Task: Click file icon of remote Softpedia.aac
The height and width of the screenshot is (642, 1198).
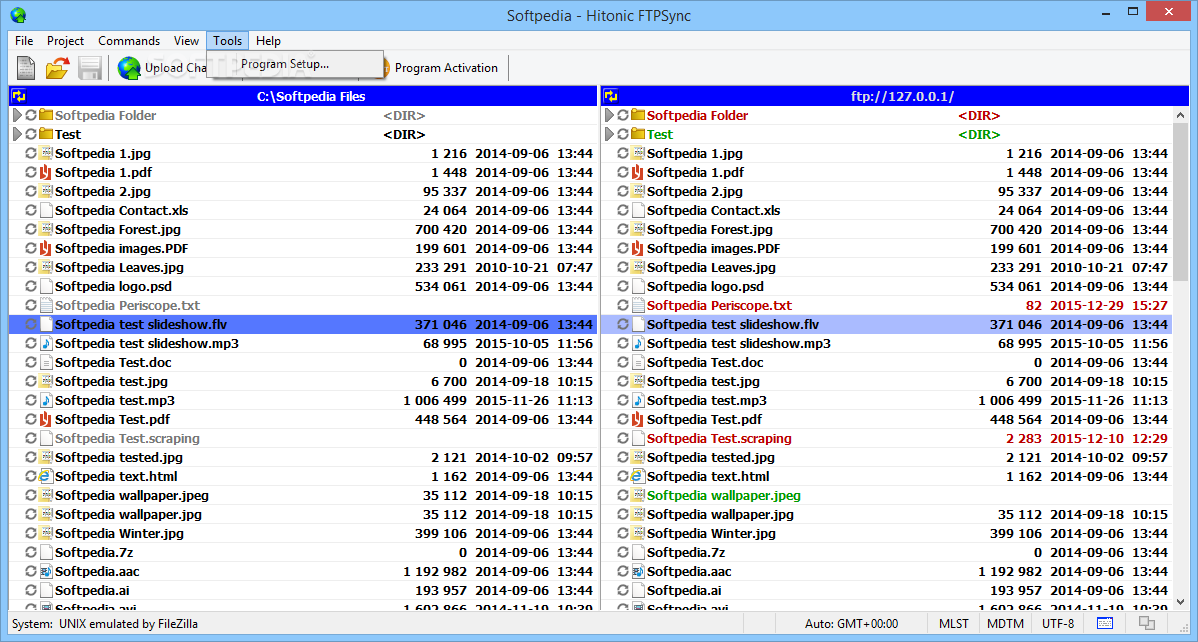Action: click(638, 572)
